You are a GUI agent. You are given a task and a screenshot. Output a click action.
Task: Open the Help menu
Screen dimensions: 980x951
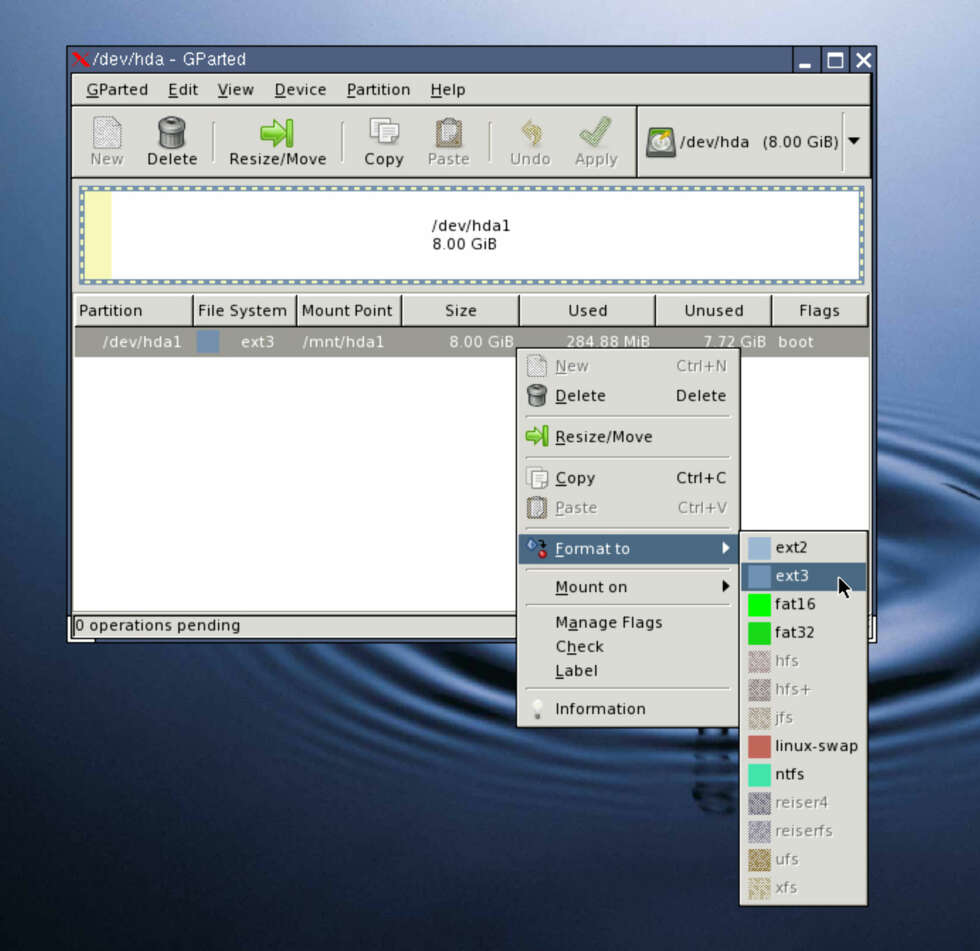click(x=448, y=90)
